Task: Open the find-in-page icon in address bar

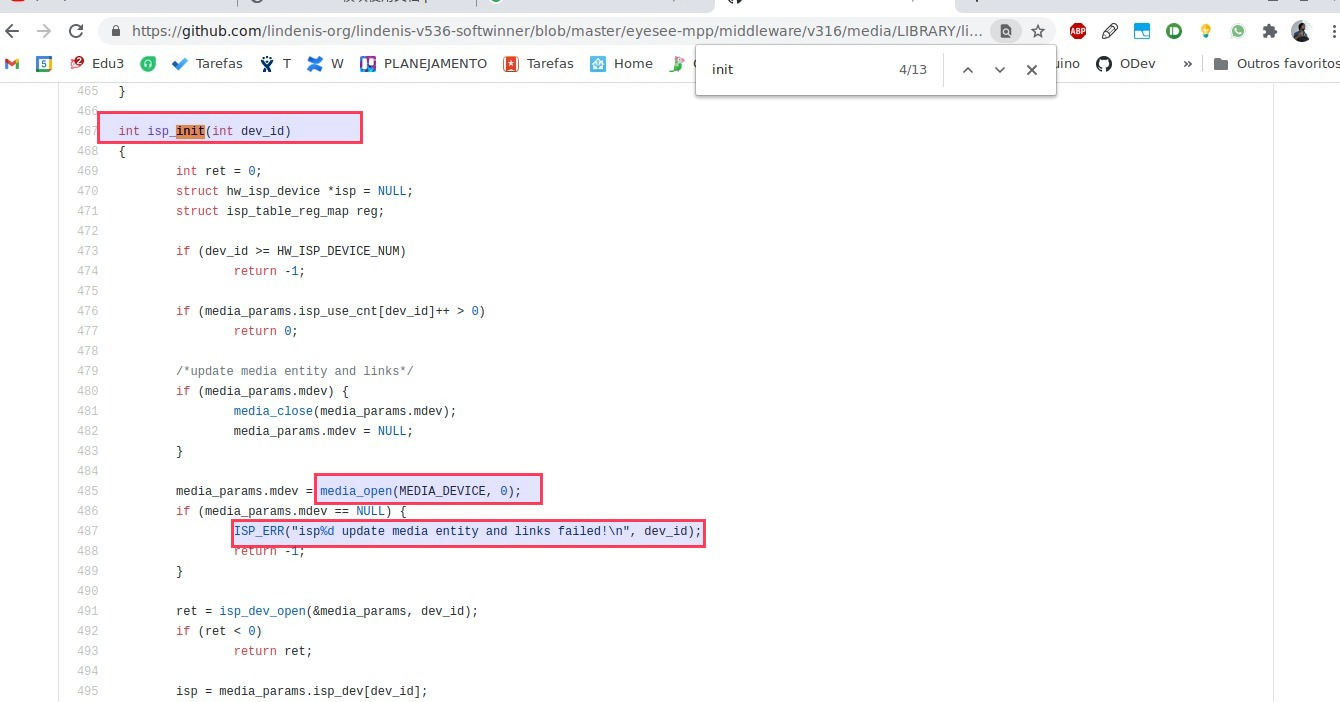Action: [x=1006, y=31]
